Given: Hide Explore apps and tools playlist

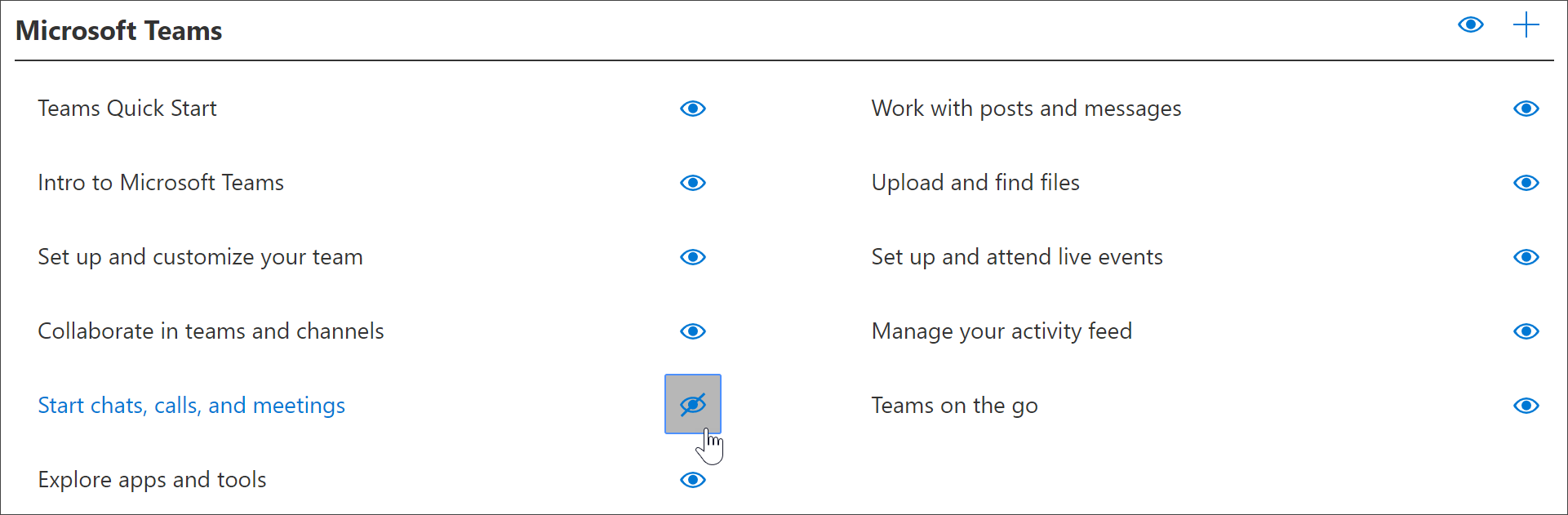Looking at the screenshot, I should [x=693, y=480].
